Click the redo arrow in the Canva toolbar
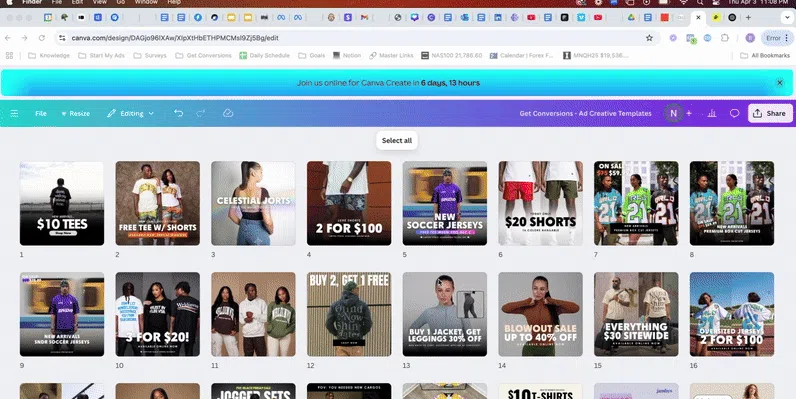Image resolution: width=796 pixels, height=399 pixels. pos(201,113)
